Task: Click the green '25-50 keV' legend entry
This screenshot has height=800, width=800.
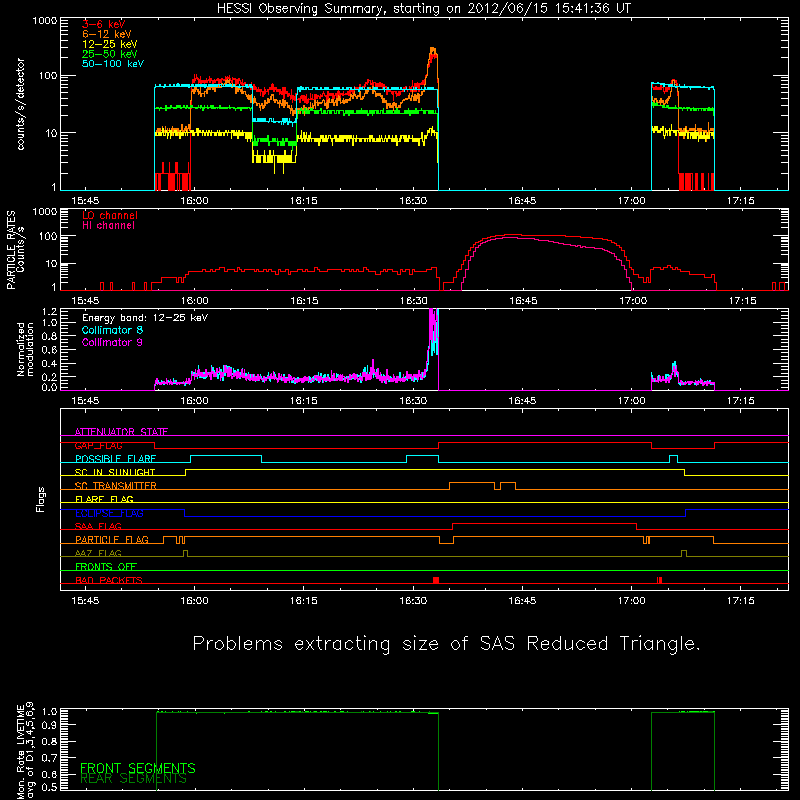Action: (110, 54)
